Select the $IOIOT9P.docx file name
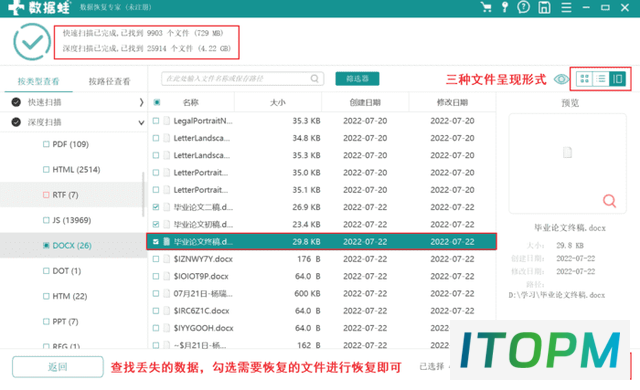 tap(201, 276)
